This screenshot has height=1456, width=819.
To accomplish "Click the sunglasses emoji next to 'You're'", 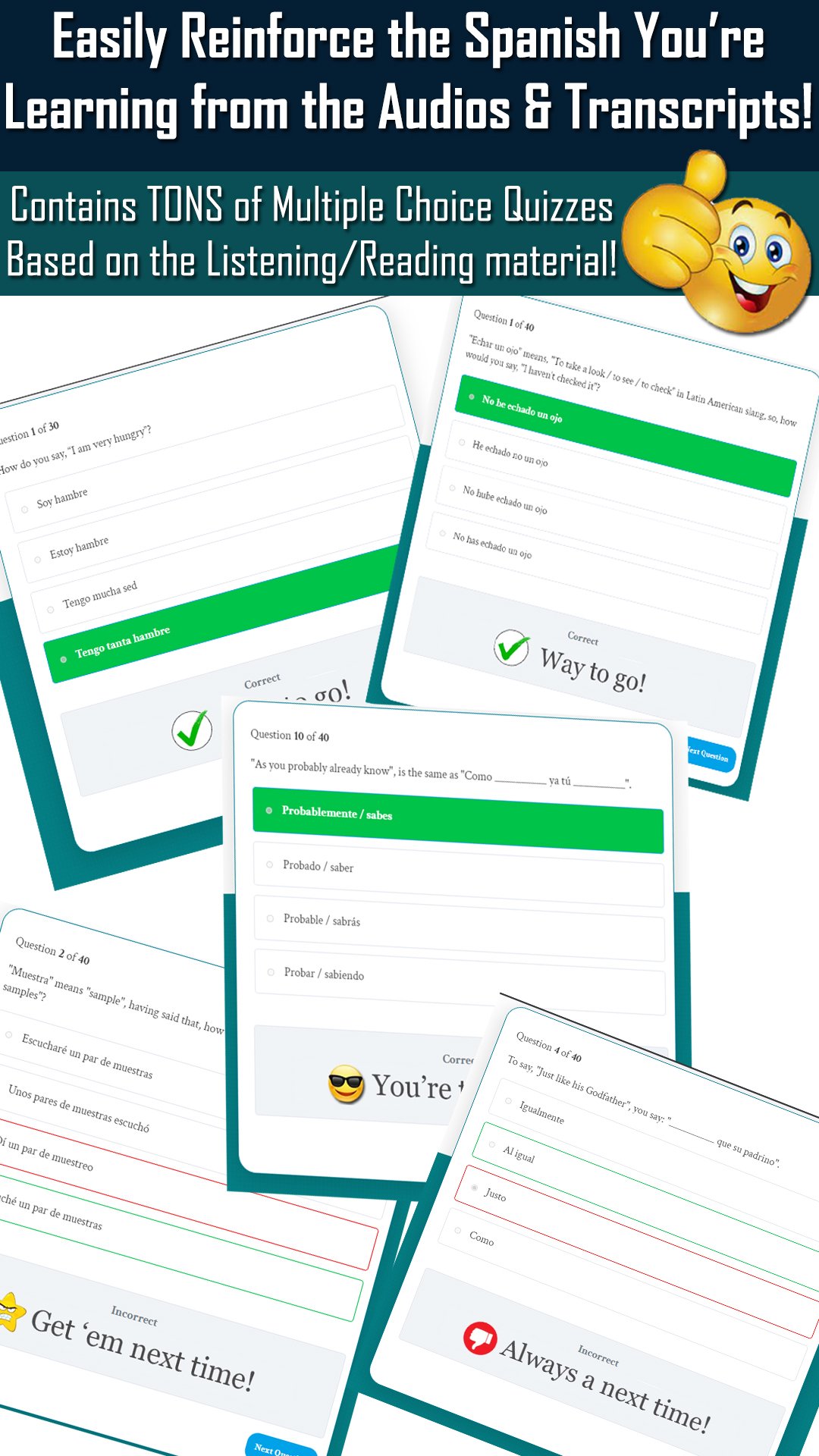I will 347,1084.
